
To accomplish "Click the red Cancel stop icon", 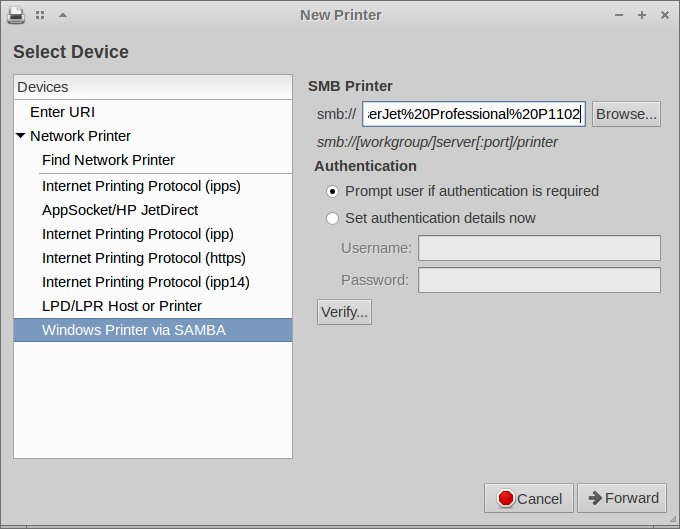I will [x=505, y=498].
